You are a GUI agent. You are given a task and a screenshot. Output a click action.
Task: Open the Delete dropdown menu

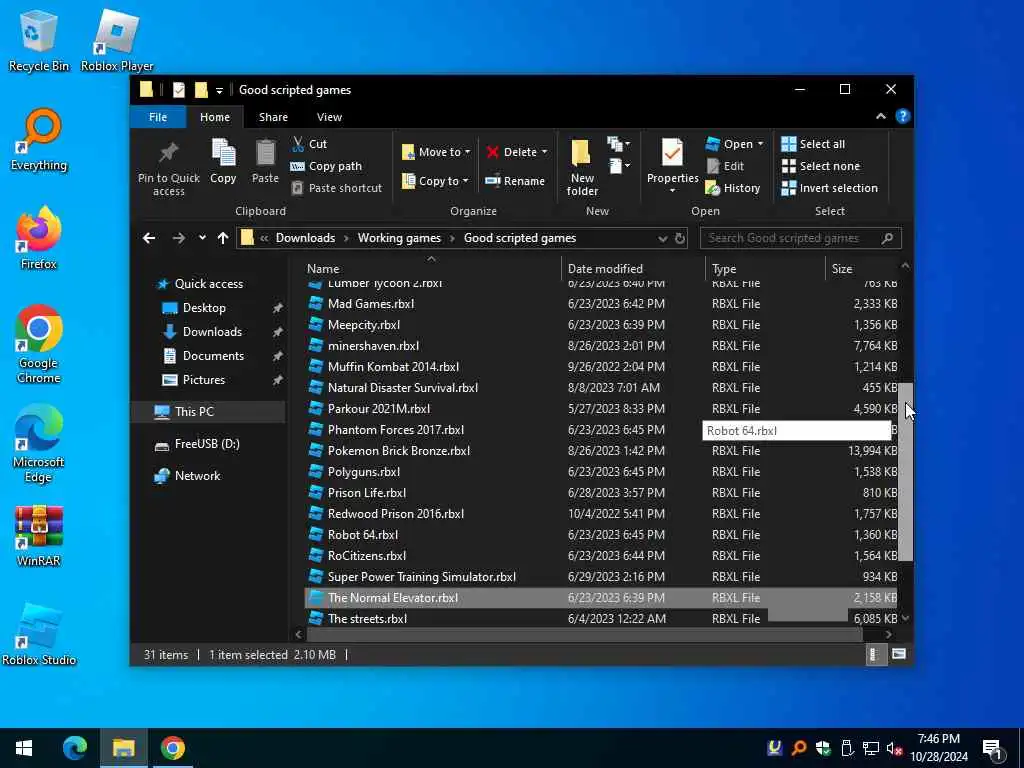pyautogui.click(x=517, y=152)
